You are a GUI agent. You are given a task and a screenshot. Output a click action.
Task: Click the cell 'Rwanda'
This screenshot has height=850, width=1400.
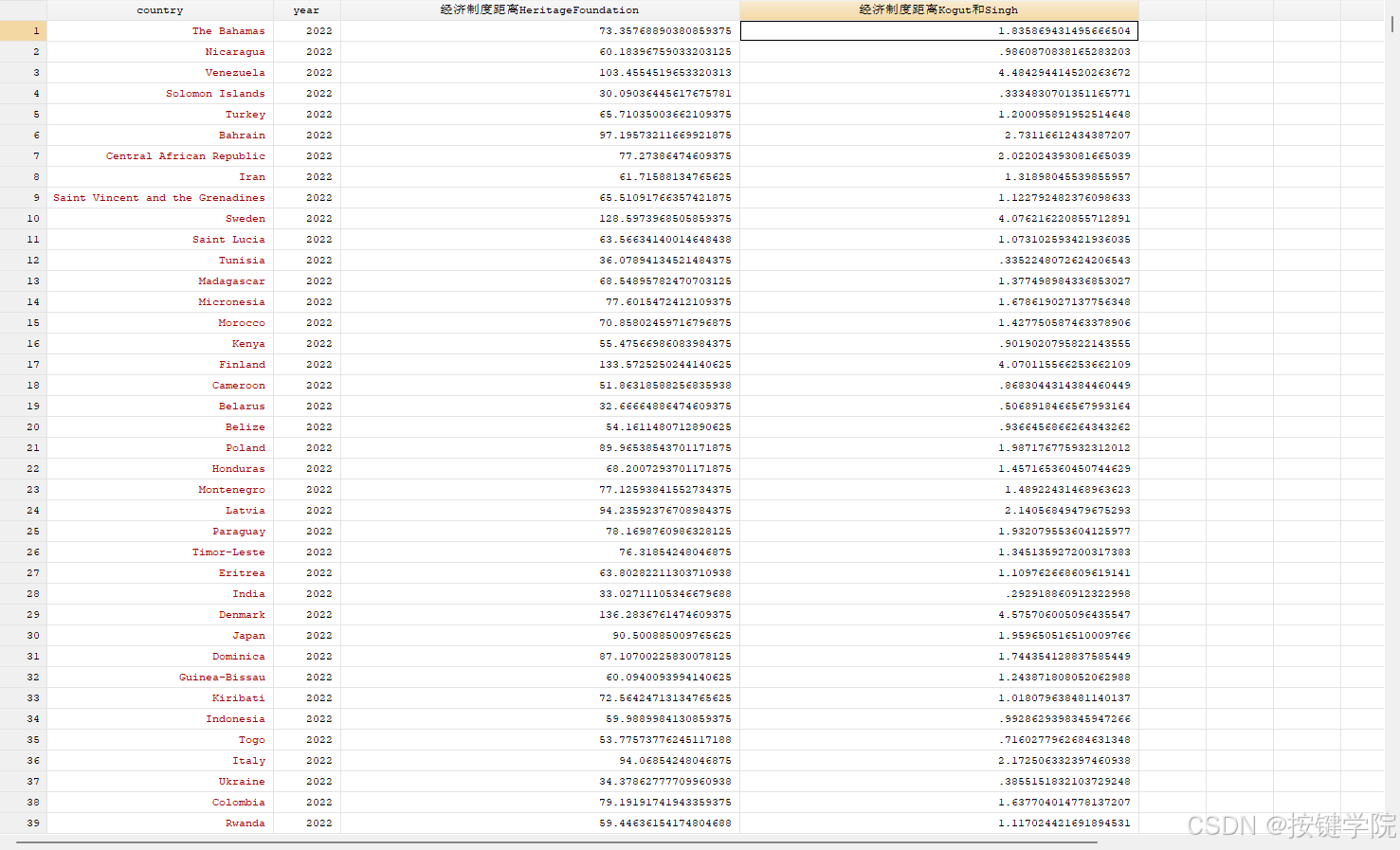160,823
